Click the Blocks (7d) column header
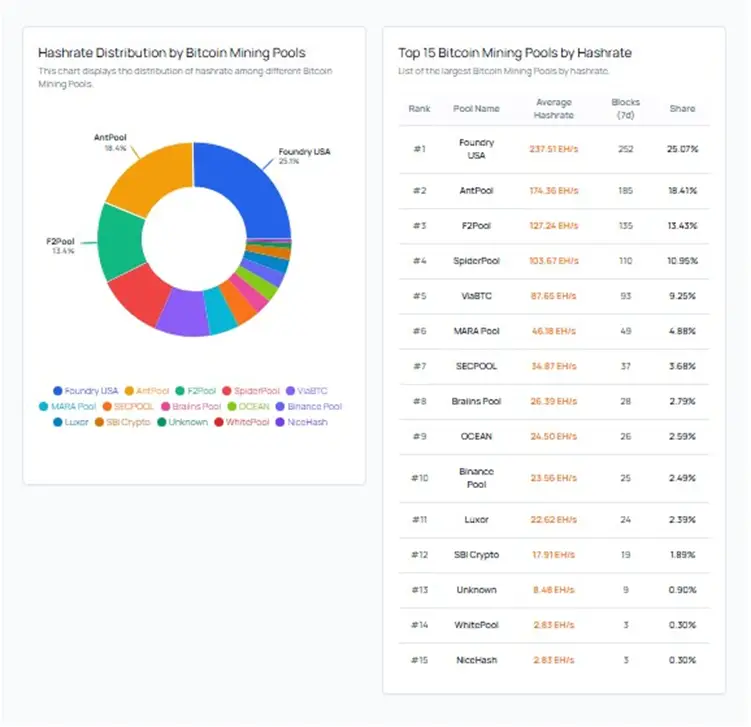The width and height of the screenshot is (751, 727). pyautogui.click(x=626, y=109)
